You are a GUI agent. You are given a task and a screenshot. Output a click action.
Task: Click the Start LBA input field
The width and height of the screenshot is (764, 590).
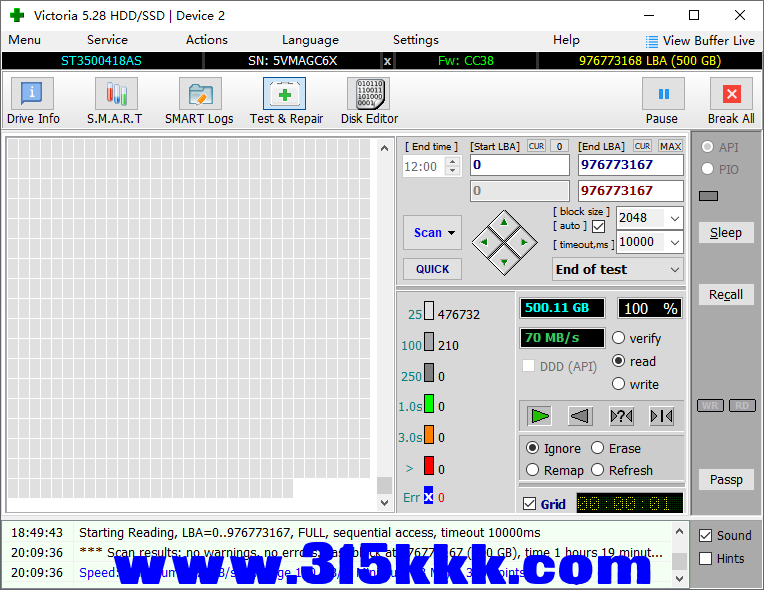tap(518, 165)
